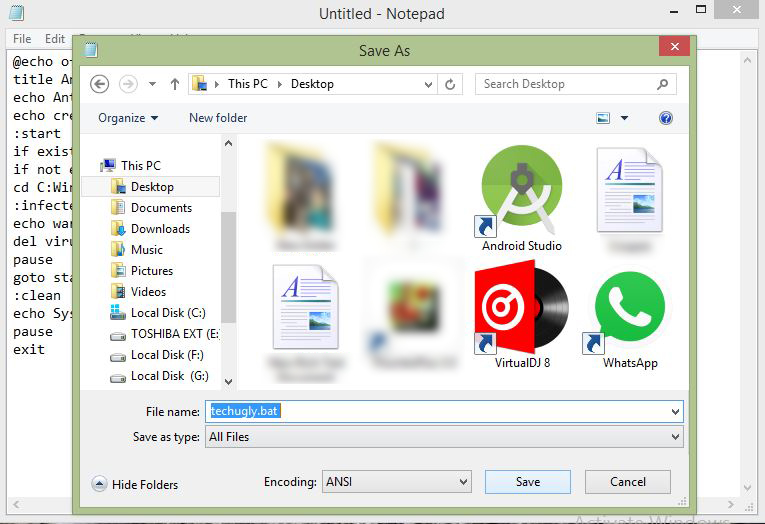This screenshot has height=524, width=765.
Task: Expand the File name dropdown
Action: (675, 412)
